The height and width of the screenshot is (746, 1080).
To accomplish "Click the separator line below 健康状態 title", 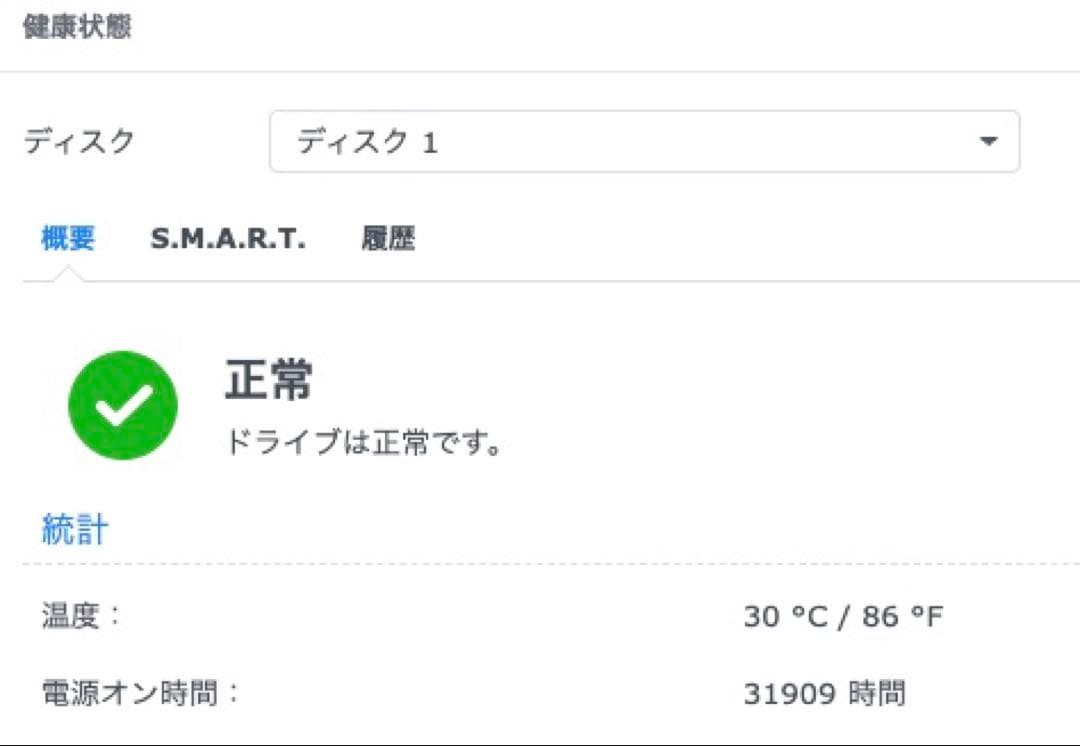I will tap(540, 71).
